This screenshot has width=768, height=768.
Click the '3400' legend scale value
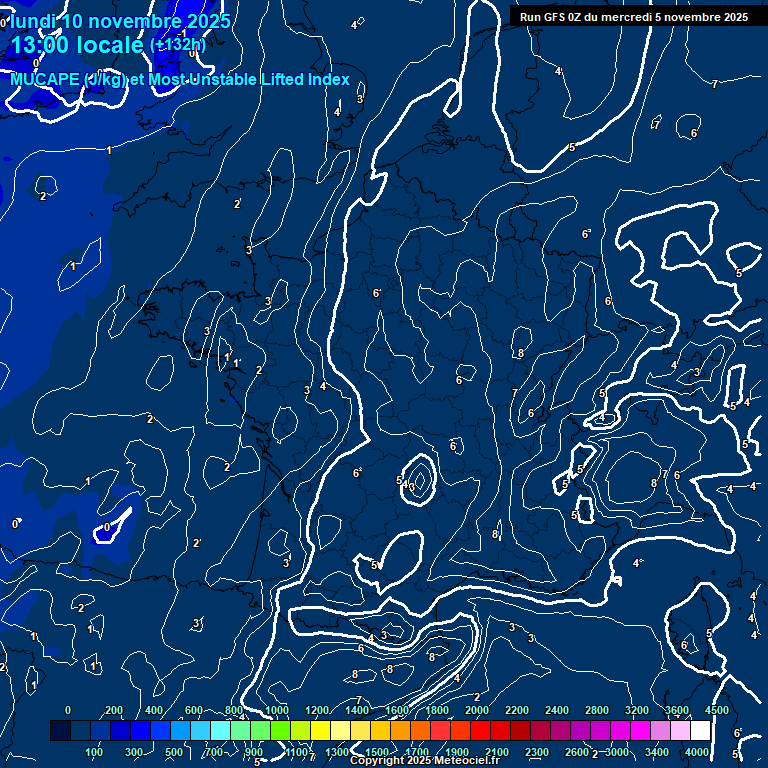tap(657, 752)
